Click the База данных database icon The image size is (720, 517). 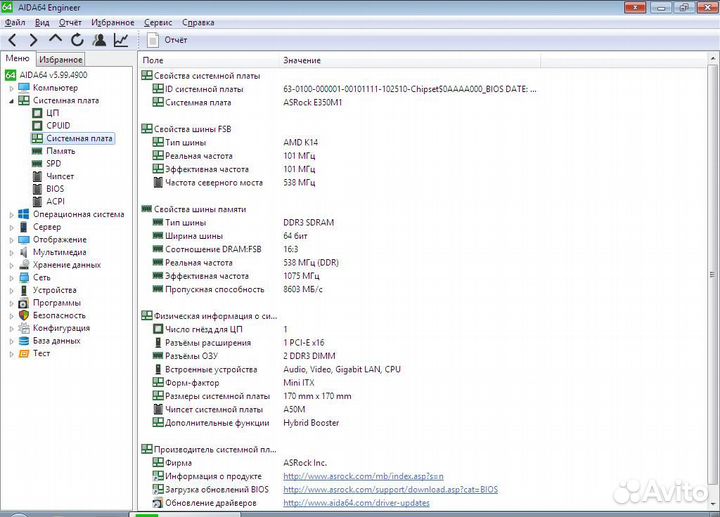[x=24, y=341]
